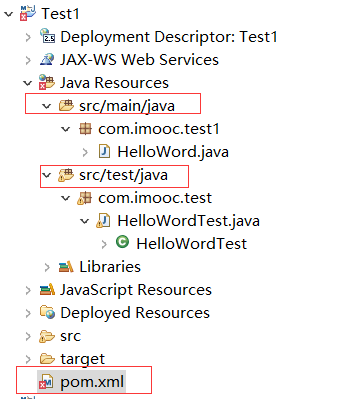Screen dimensions: 362x399
Task: Select the HelloWordTest.java file name
Action: pos(189,221)
